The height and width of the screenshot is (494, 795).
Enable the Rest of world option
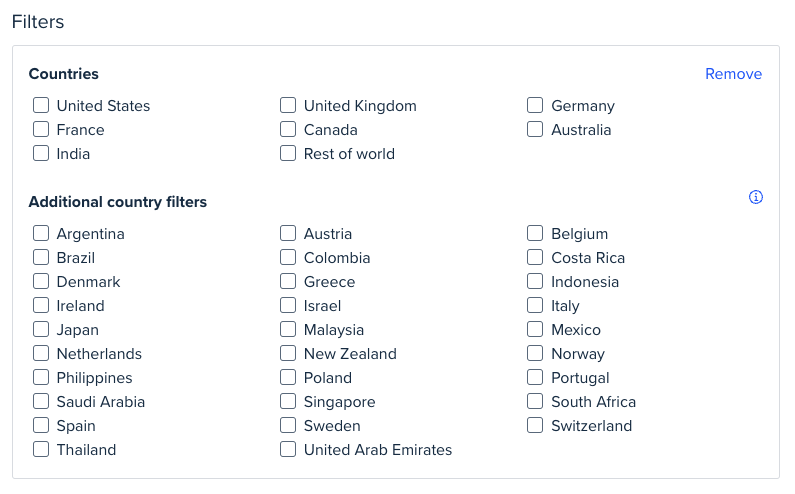tap(288, 153)
